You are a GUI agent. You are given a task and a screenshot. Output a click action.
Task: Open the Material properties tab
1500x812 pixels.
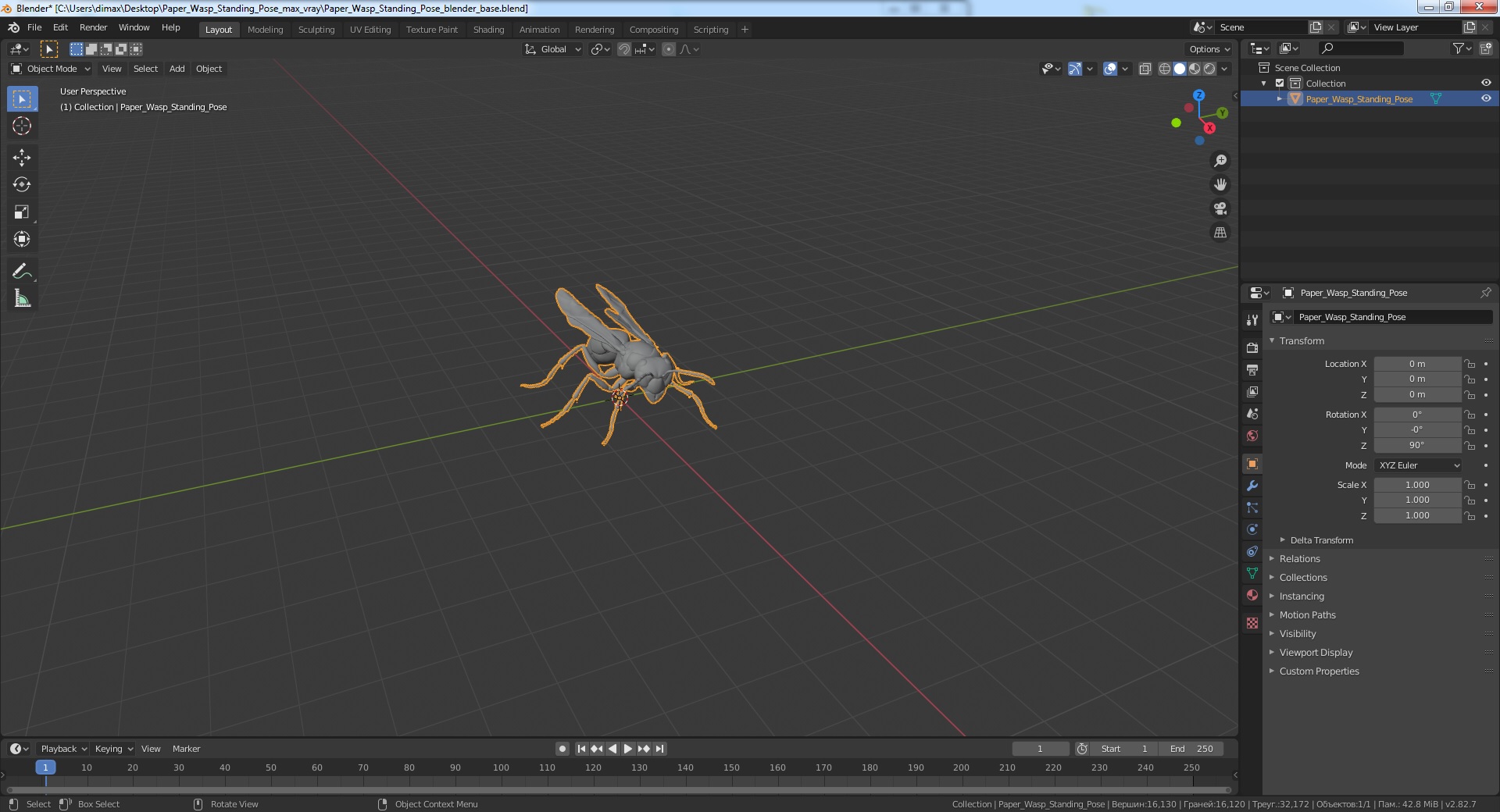(1252, 595)
